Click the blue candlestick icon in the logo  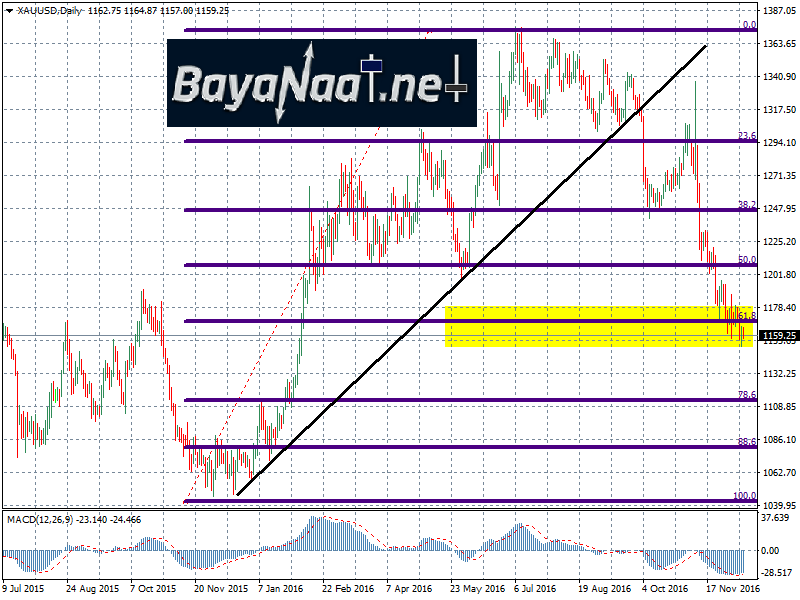tap(372, 66)
